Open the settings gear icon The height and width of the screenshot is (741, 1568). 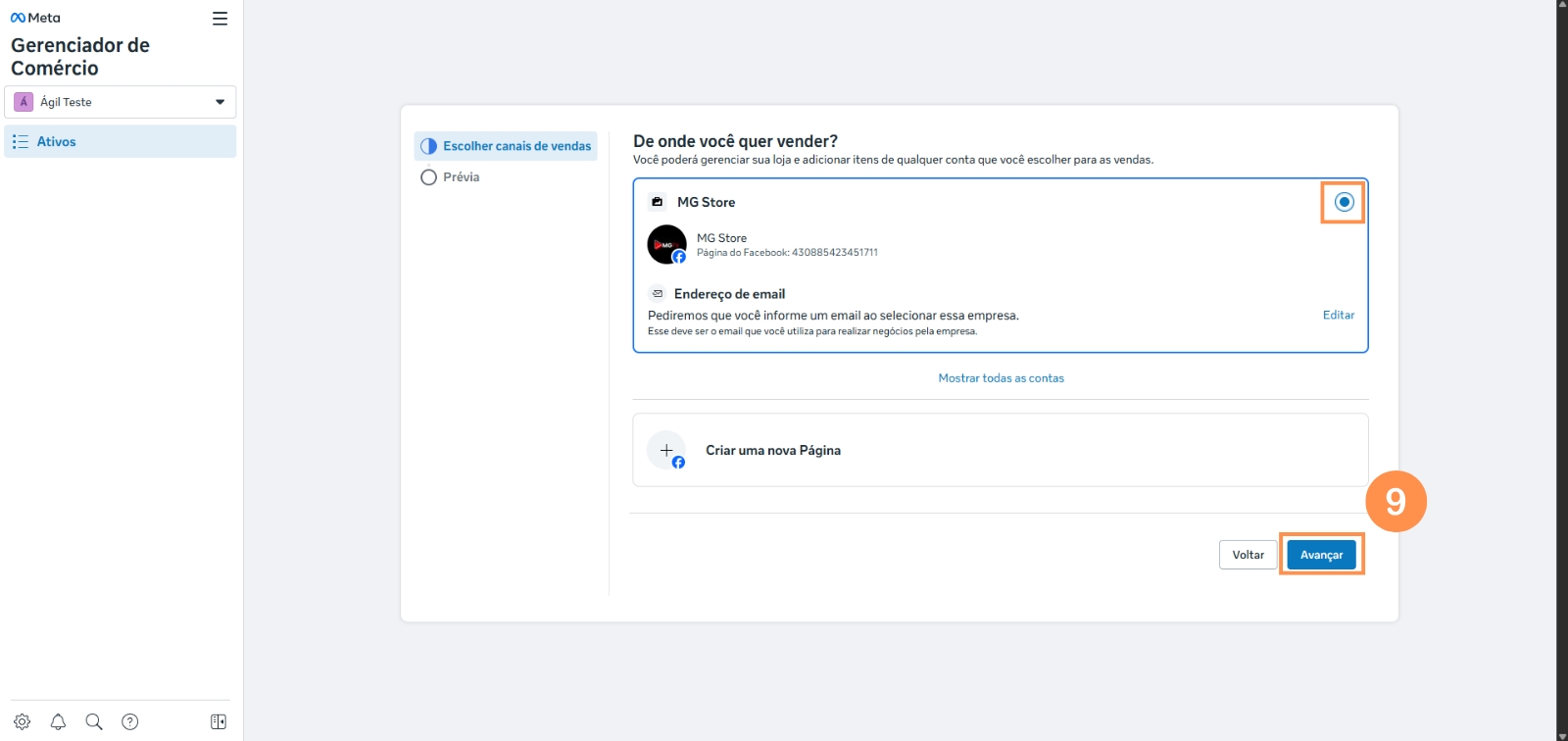pyautogui.click(x=22, y=721)
